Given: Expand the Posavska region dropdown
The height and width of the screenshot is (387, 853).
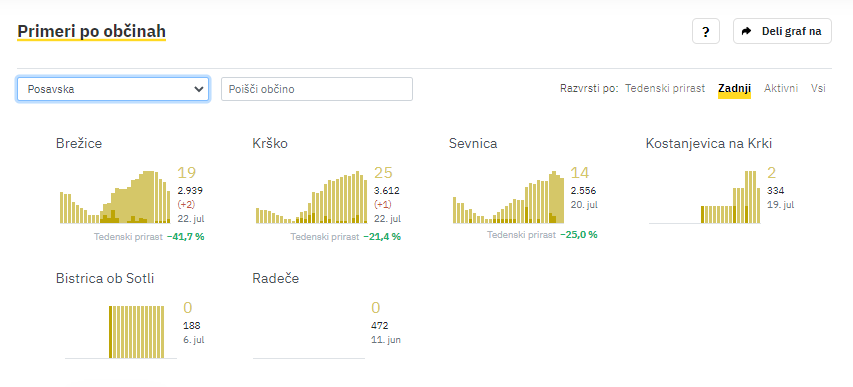Looking at the screenshot, I should pyautogui.click(x=113, y=89).
